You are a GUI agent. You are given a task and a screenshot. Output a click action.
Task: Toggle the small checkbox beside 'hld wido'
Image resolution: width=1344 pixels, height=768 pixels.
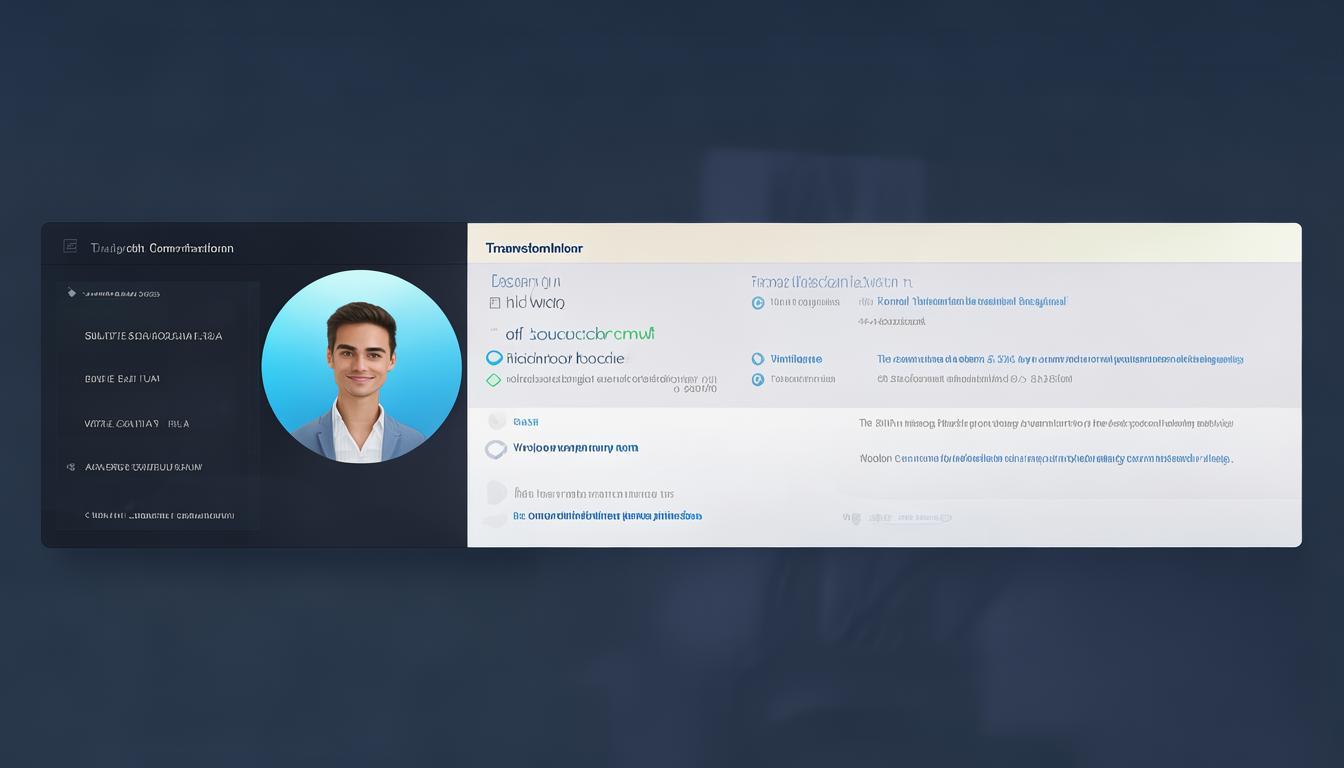coord(494,303)
